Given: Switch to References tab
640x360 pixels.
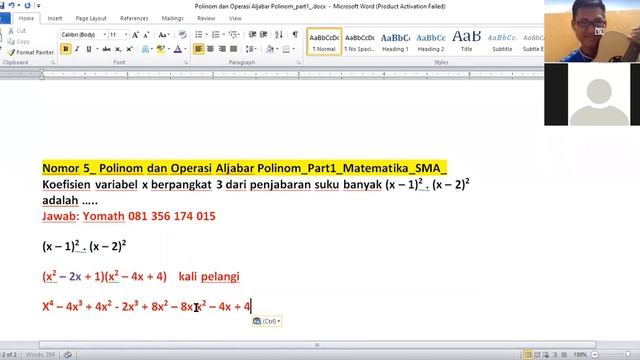Looking at the screenshot, I should point(134,18).
